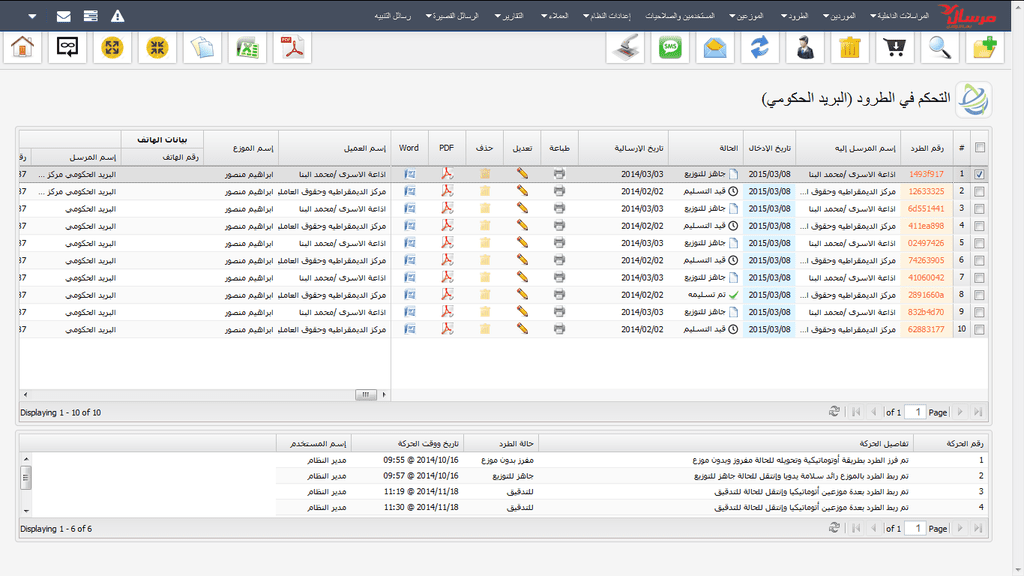
Task: Click the pencil edit icon in row 3
Action: 522,208
